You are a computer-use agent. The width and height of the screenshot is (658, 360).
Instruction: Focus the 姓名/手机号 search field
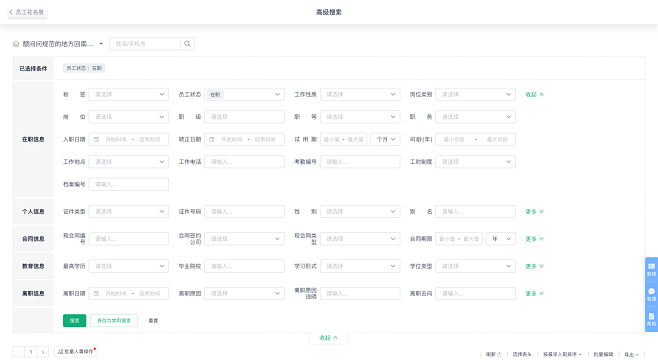pyautogui.click(x=145, y=44)
